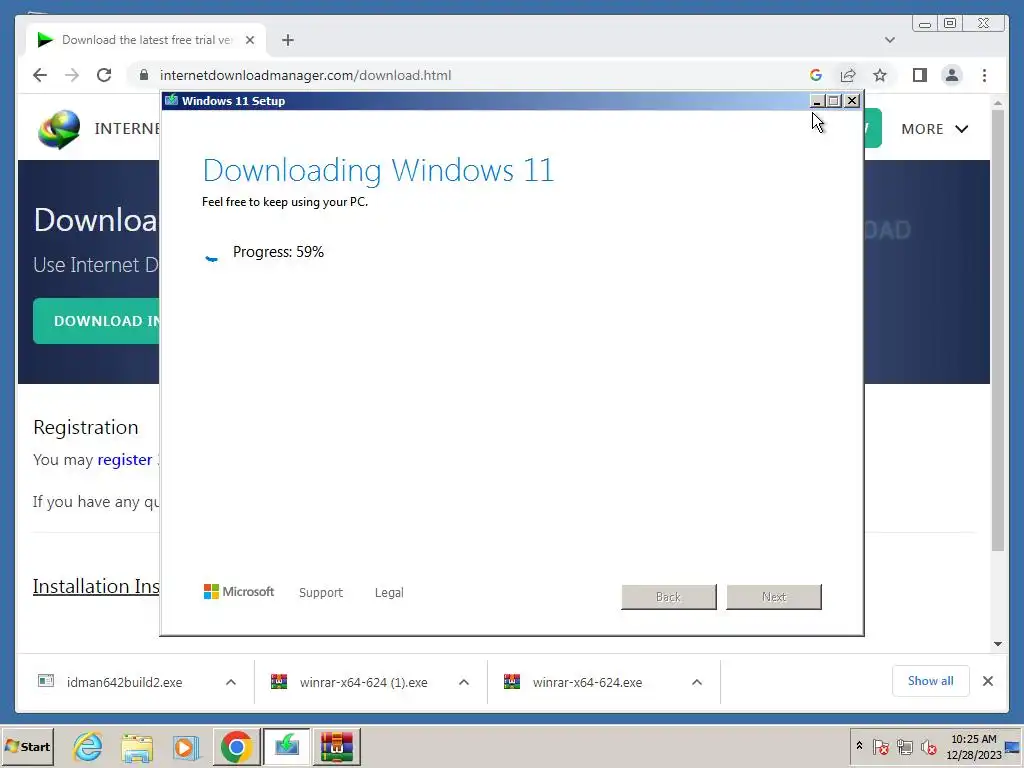The height and width of the screenshot is (768, 1024).
Task: Close the Windows 11 Setup window
Action: pyautogui.click(x=852, y=101)
